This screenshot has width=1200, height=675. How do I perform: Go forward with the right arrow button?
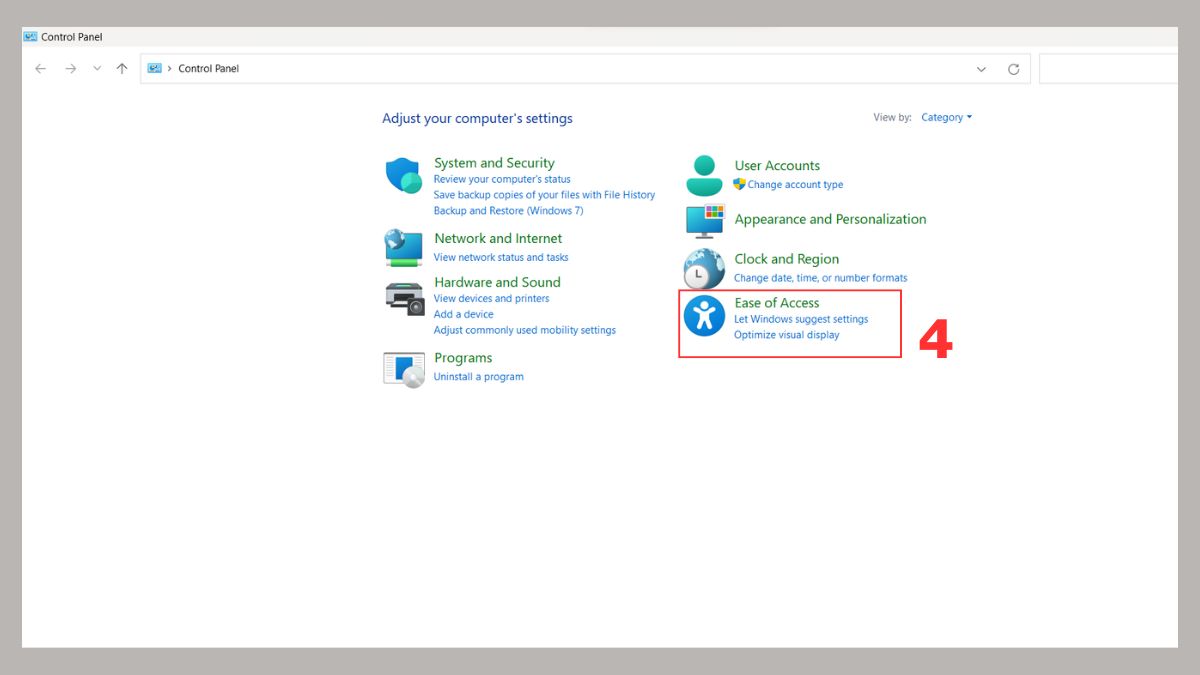pyautogui.click(x=70, y=69)
